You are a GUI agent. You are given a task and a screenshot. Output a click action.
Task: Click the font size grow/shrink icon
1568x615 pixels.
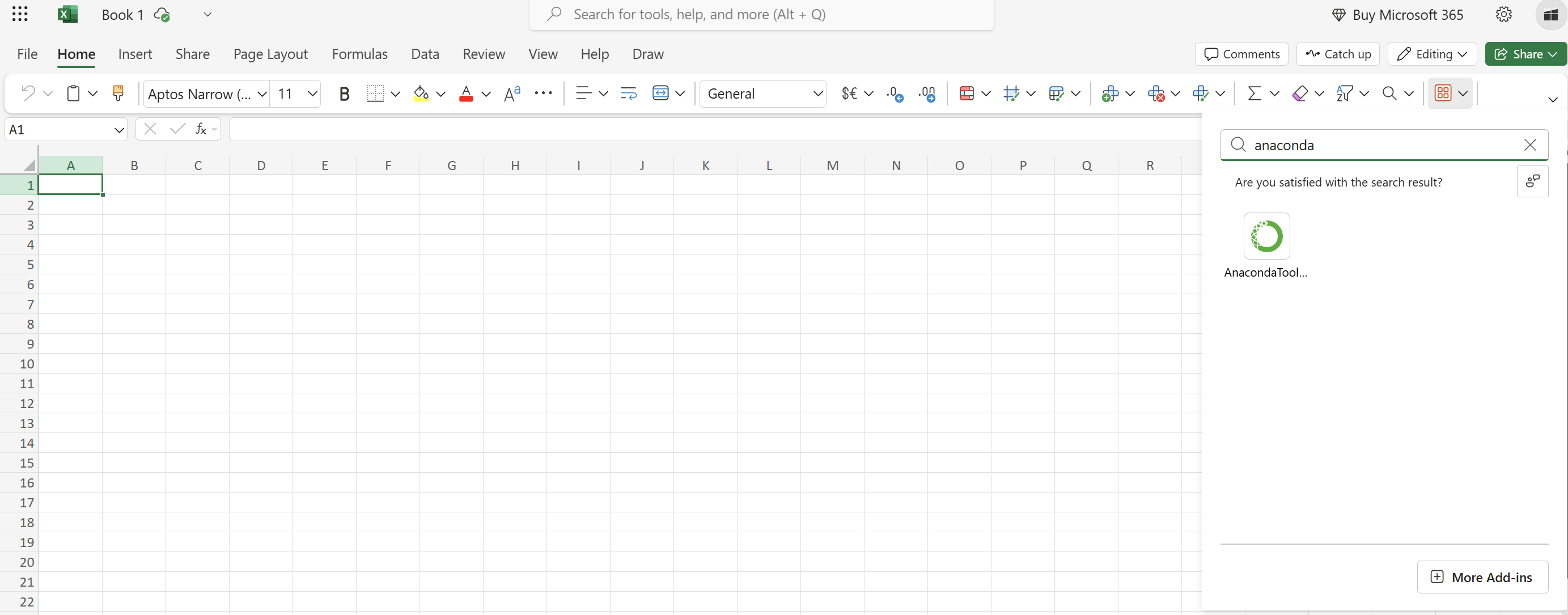[512, 93]
